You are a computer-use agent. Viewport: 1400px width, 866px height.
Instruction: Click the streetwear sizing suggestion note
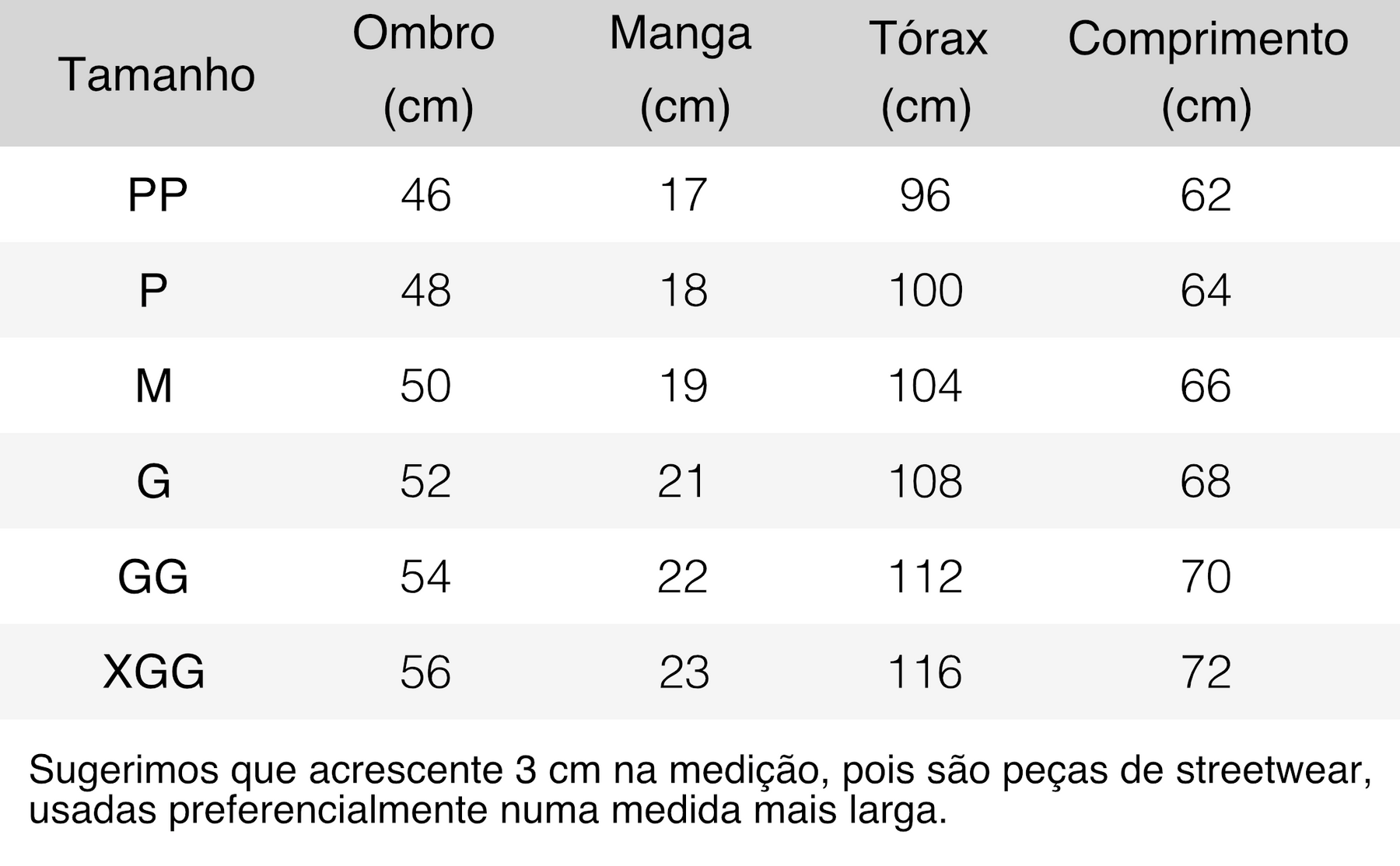[700, 791]
